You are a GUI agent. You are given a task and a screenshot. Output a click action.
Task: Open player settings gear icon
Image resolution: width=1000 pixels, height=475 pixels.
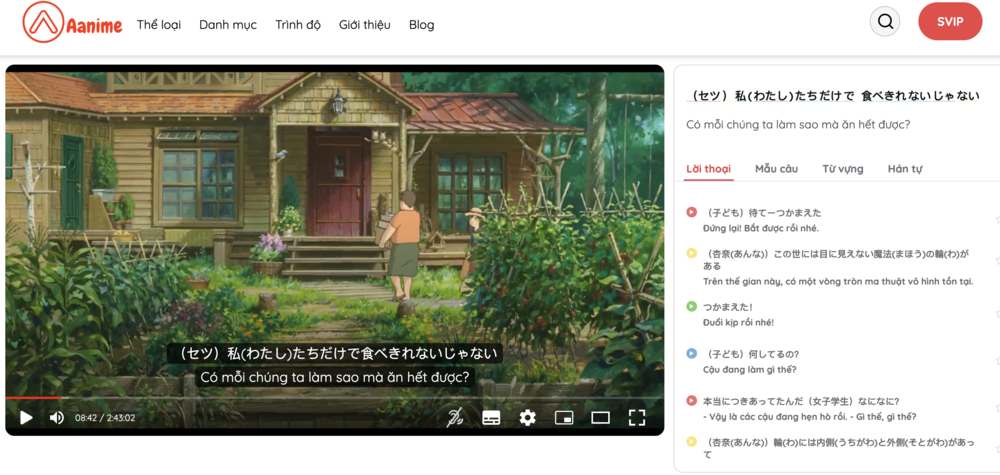pos(527,418)
